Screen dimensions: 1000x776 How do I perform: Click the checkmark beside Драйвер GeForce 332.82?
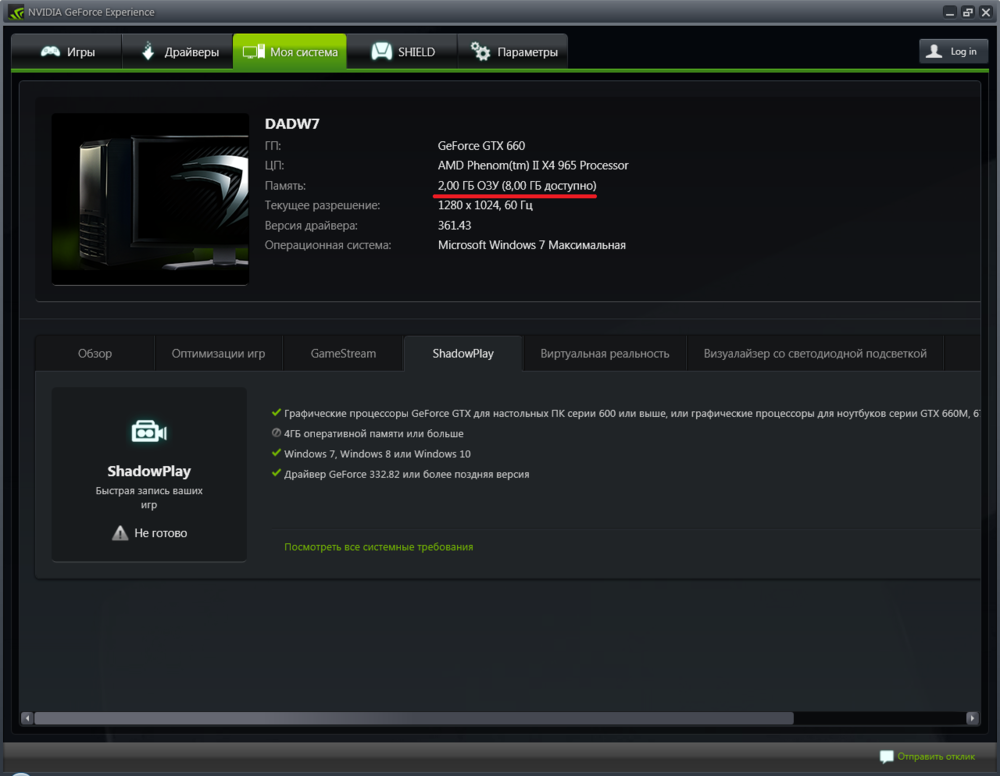tap(276, 473)
